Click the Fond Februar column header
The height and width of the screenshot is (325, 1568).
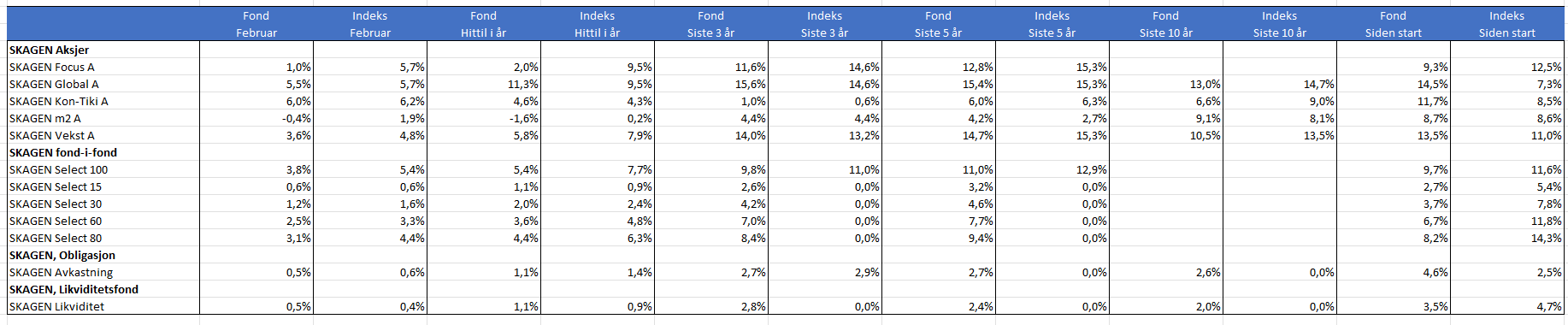point(256,24)
